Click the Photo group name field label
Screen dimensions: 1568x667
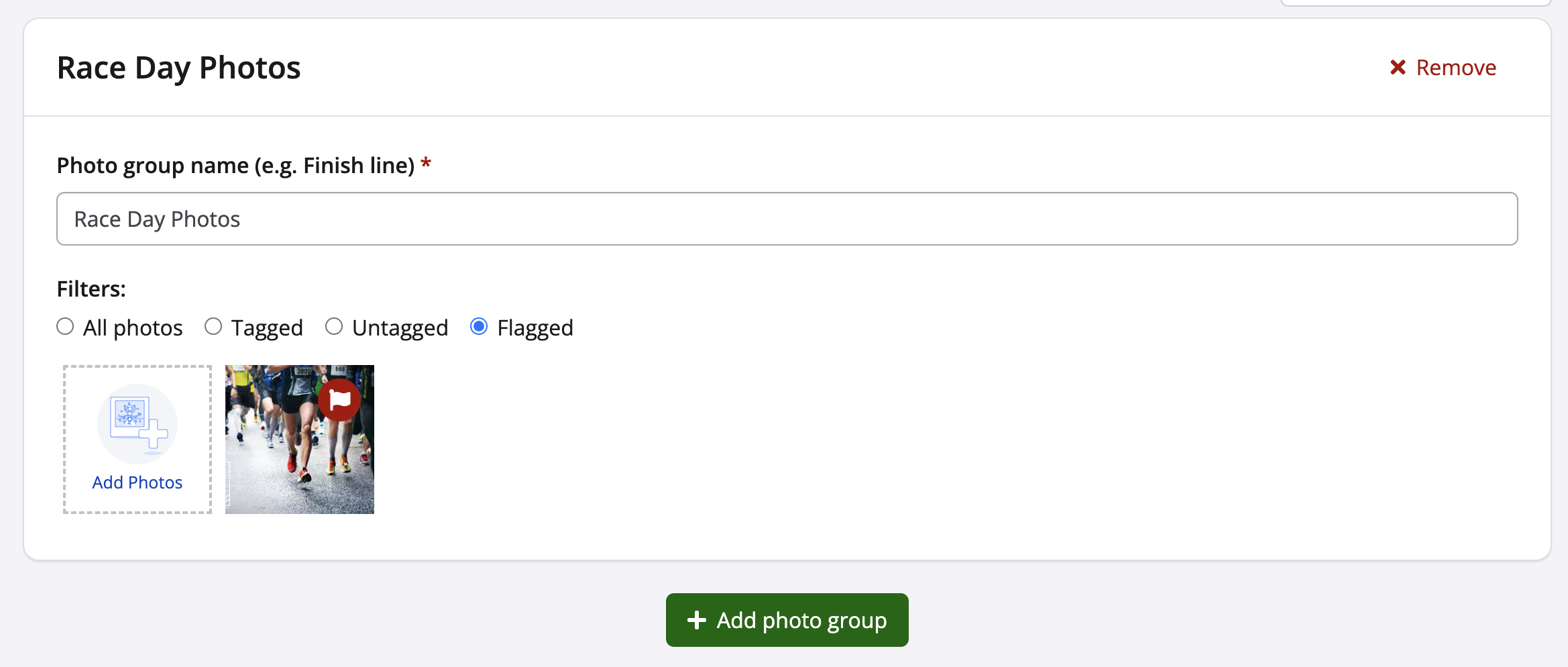tap(235, 165)
